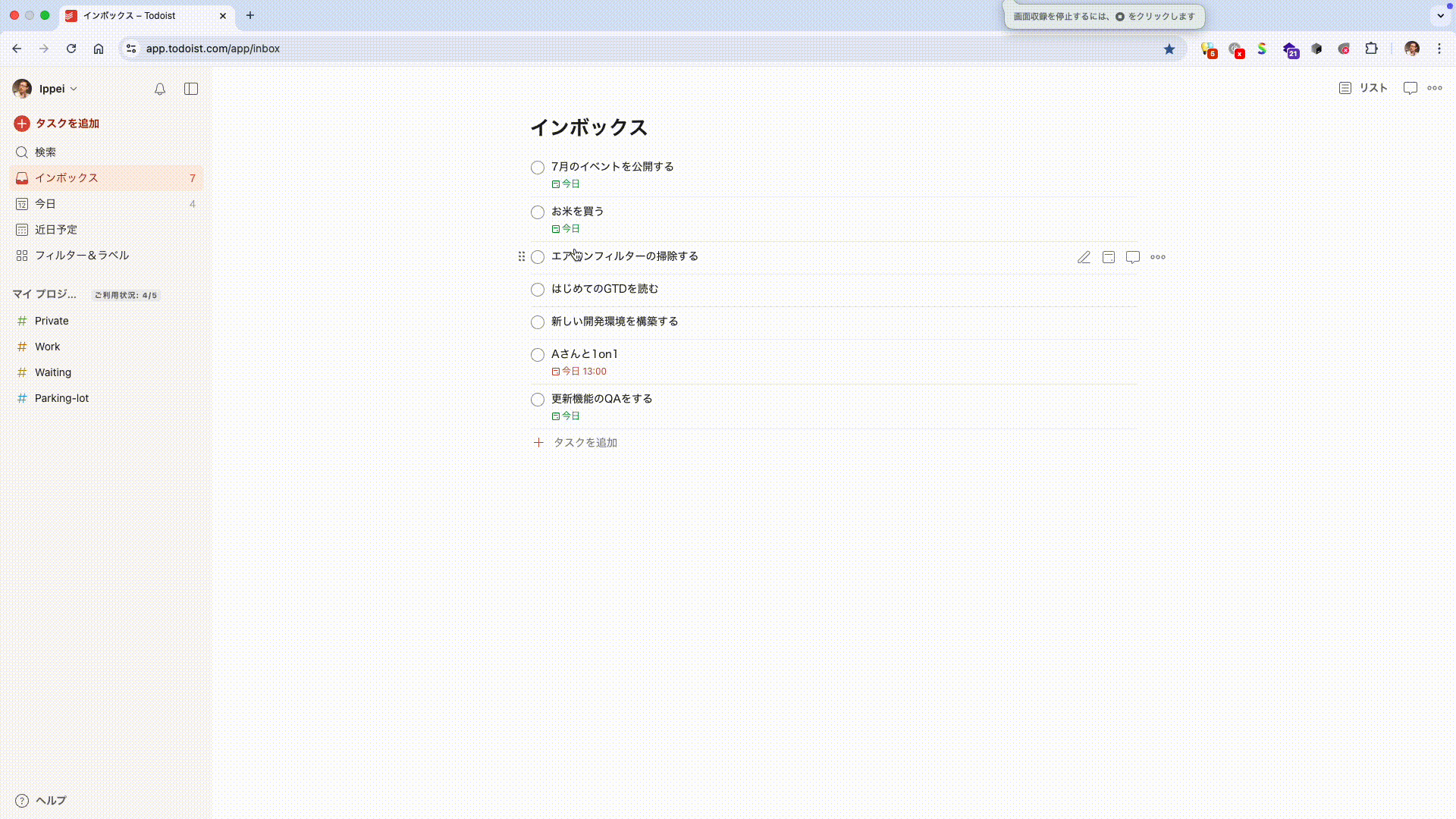This screenshot has height=819, width=1456.
Task: Open the view options menu (three dots)
Action: 1435,88
